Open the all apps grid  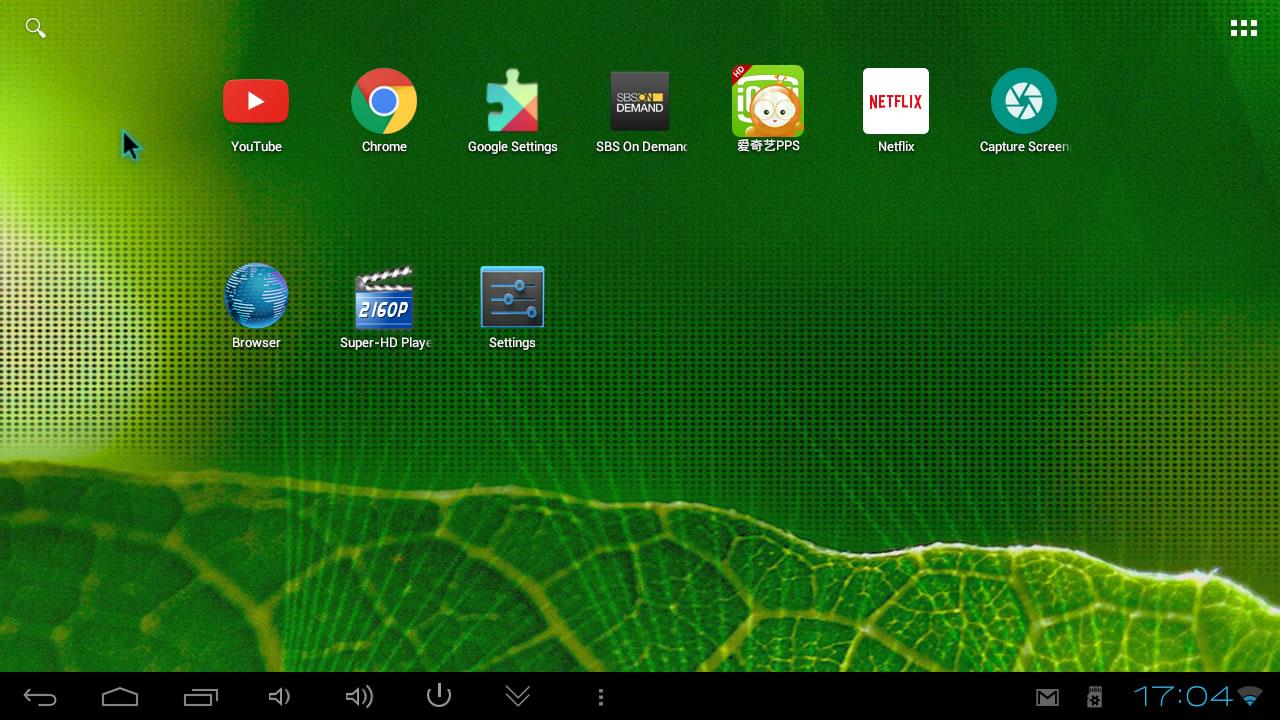click(1244, 28)
